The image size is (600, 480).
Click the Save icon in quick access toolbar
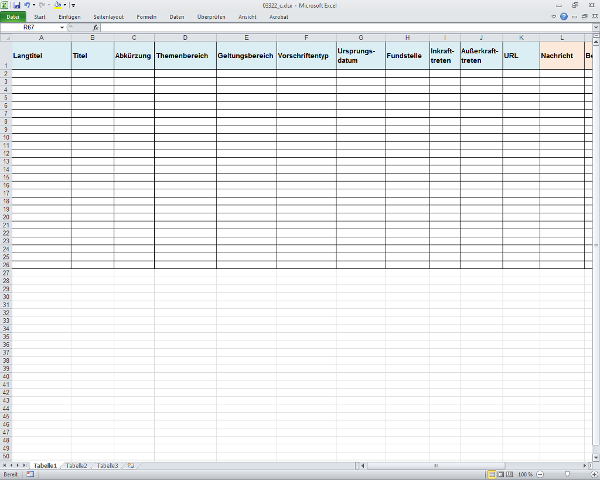(17, 5)
